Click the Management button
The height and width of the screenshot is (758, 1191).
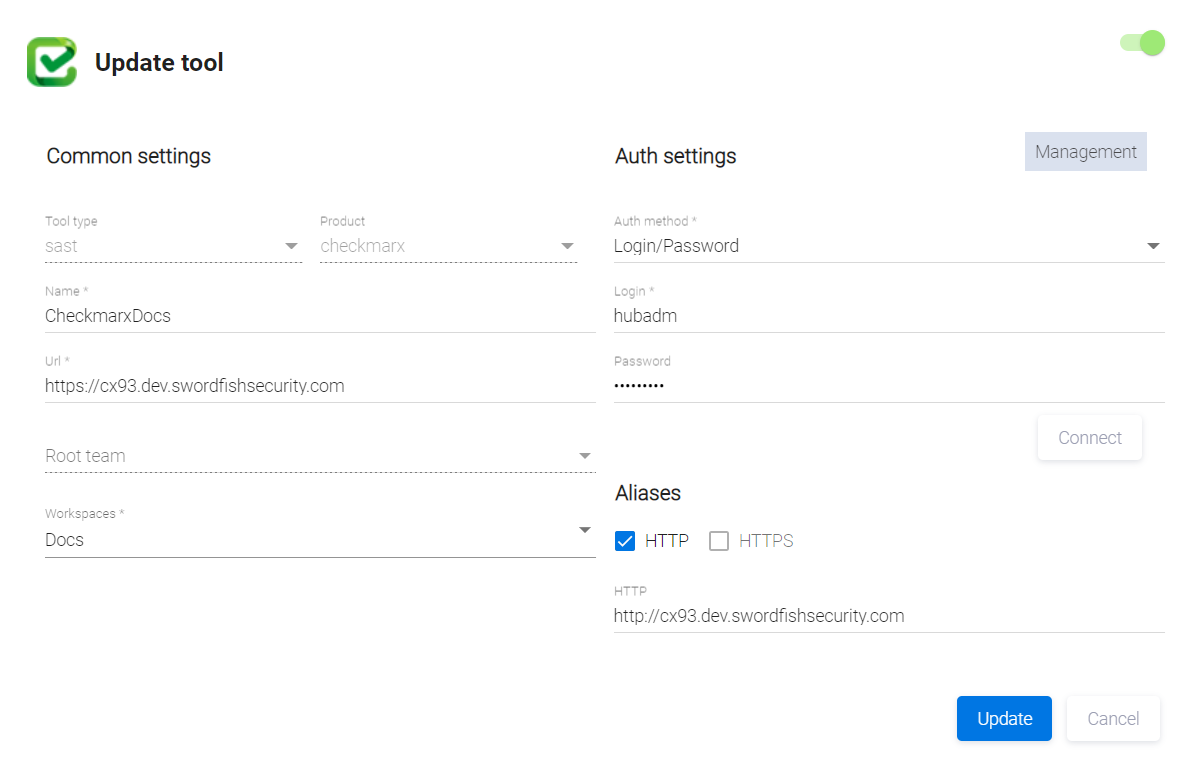[1085, 152]
